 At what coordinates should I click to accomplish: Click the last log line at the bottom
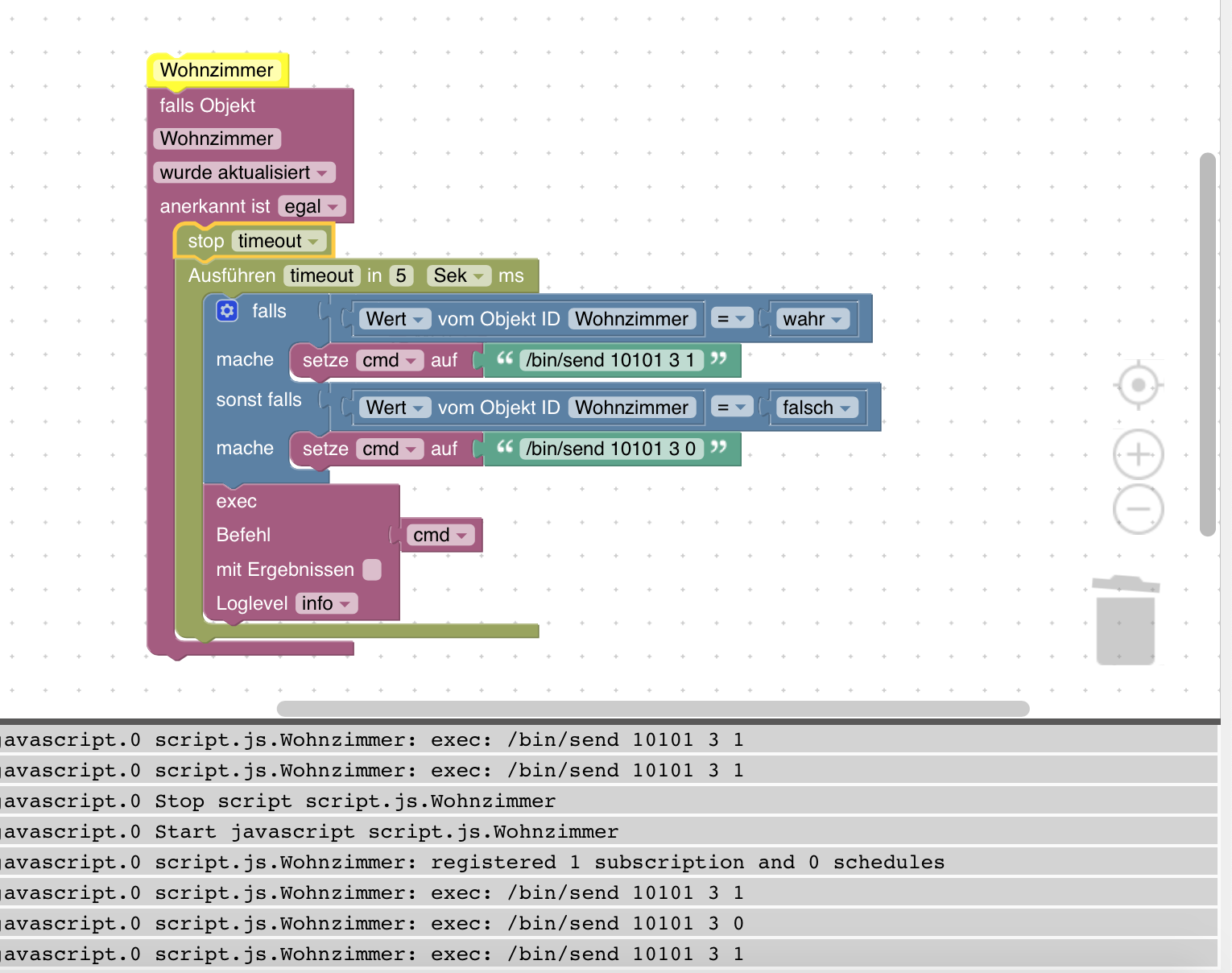coord(609,954)
